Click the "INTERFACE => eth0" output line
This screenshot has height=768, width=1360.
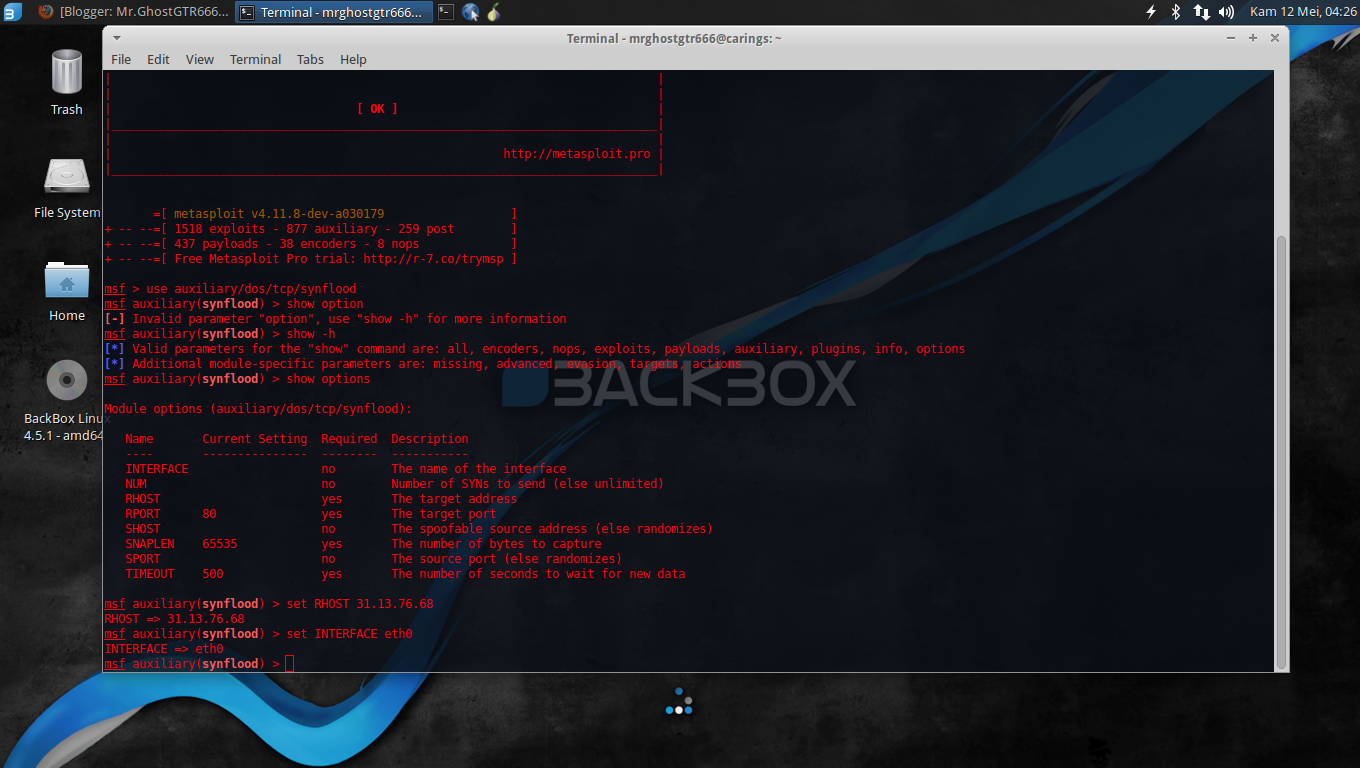coord(164,649)
